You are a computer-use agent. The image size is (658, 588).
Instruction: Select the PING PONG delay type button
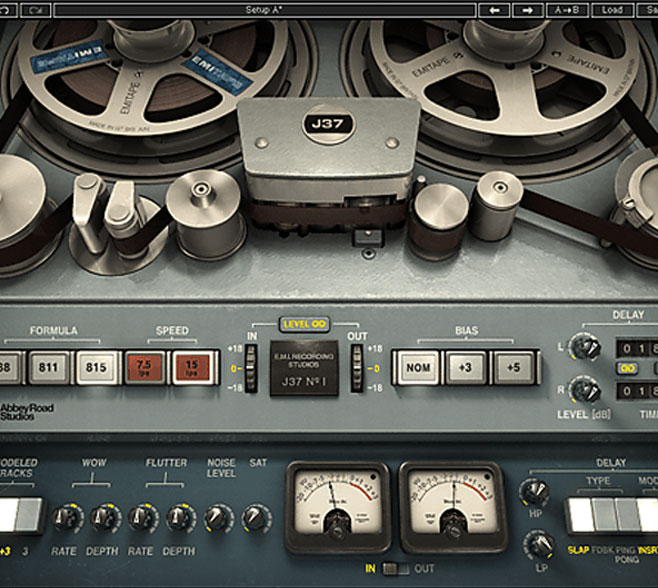click(x=627, y=516)
